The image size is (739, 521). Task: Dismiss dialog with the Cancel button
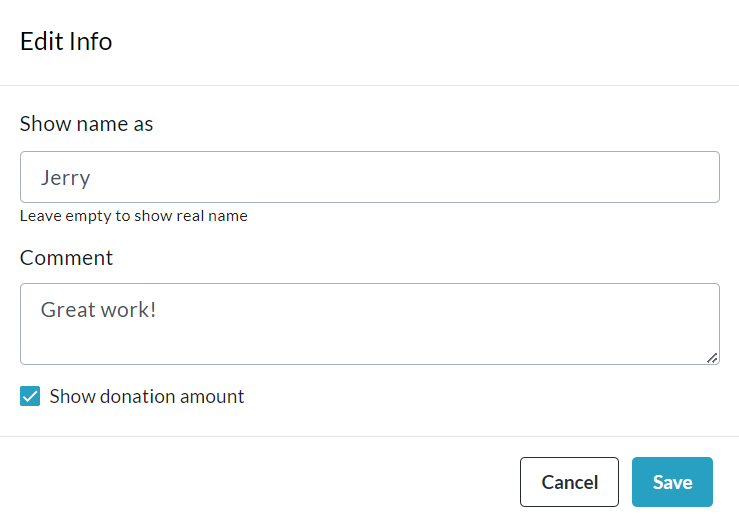tap(569, 482)
